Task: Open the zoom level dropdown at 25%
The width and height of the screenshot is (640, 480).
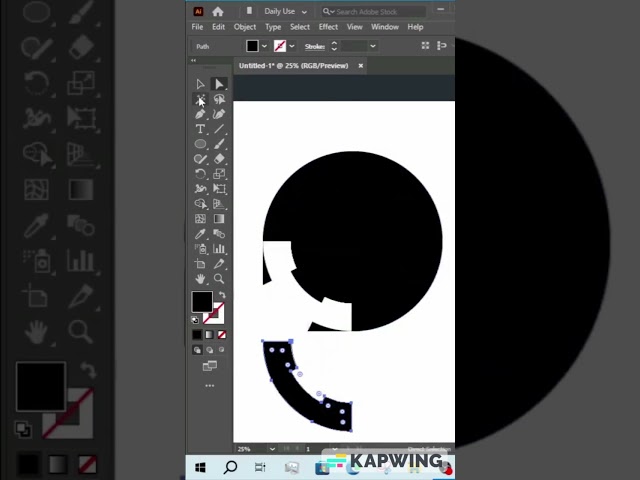Action: pos(272,449)
